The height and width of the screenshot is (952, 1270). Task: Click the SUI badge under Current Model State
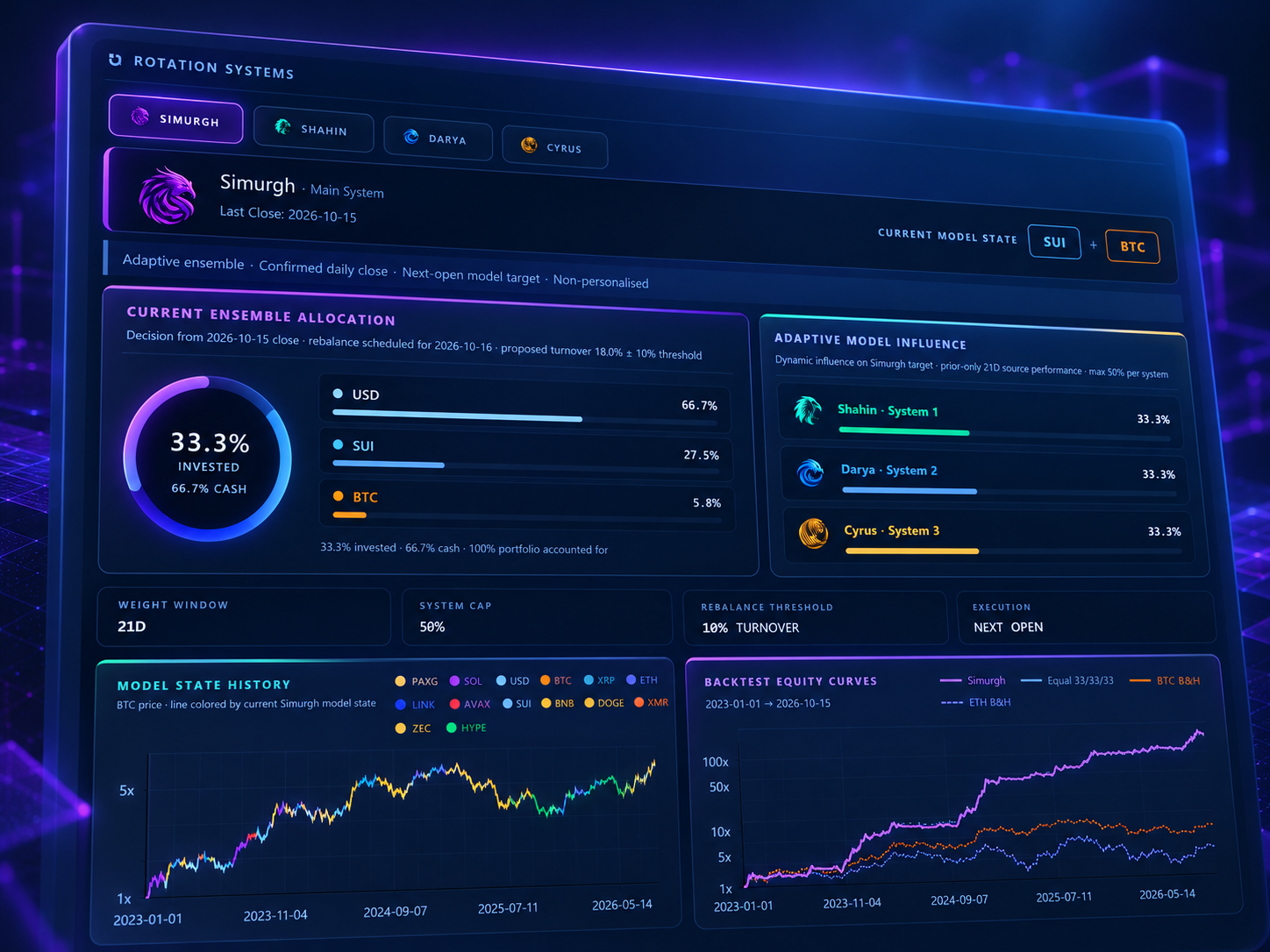(1054, 242)
